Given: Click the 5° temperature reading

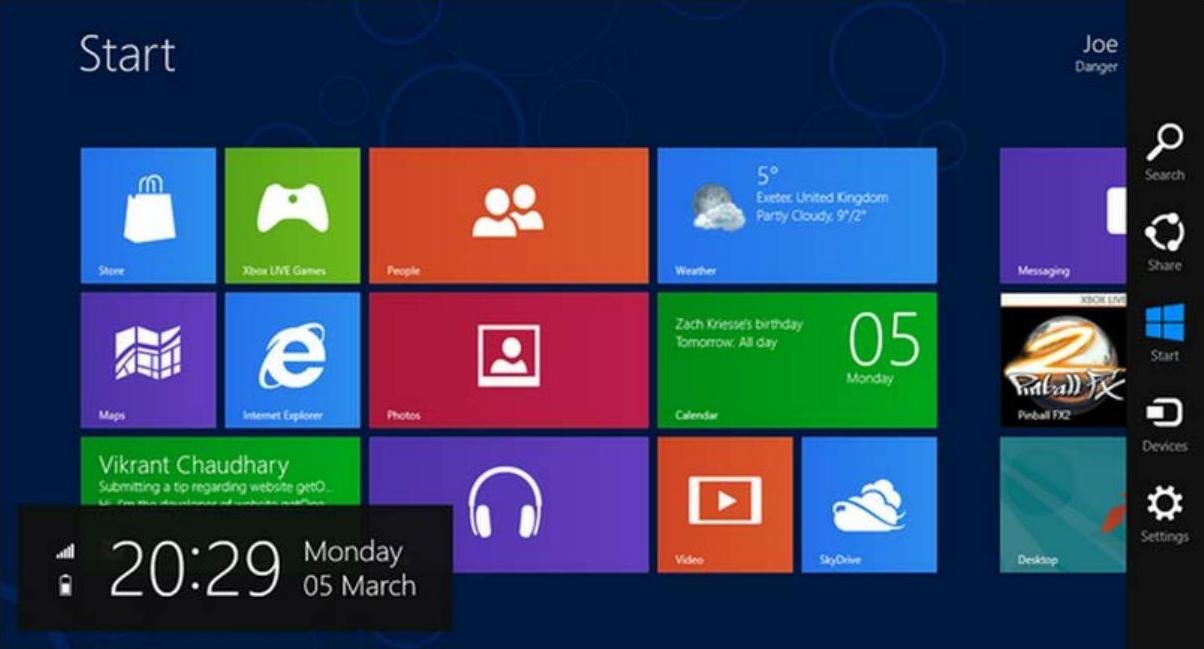Looking at the screenshot, I should click(x=767, y=176).
